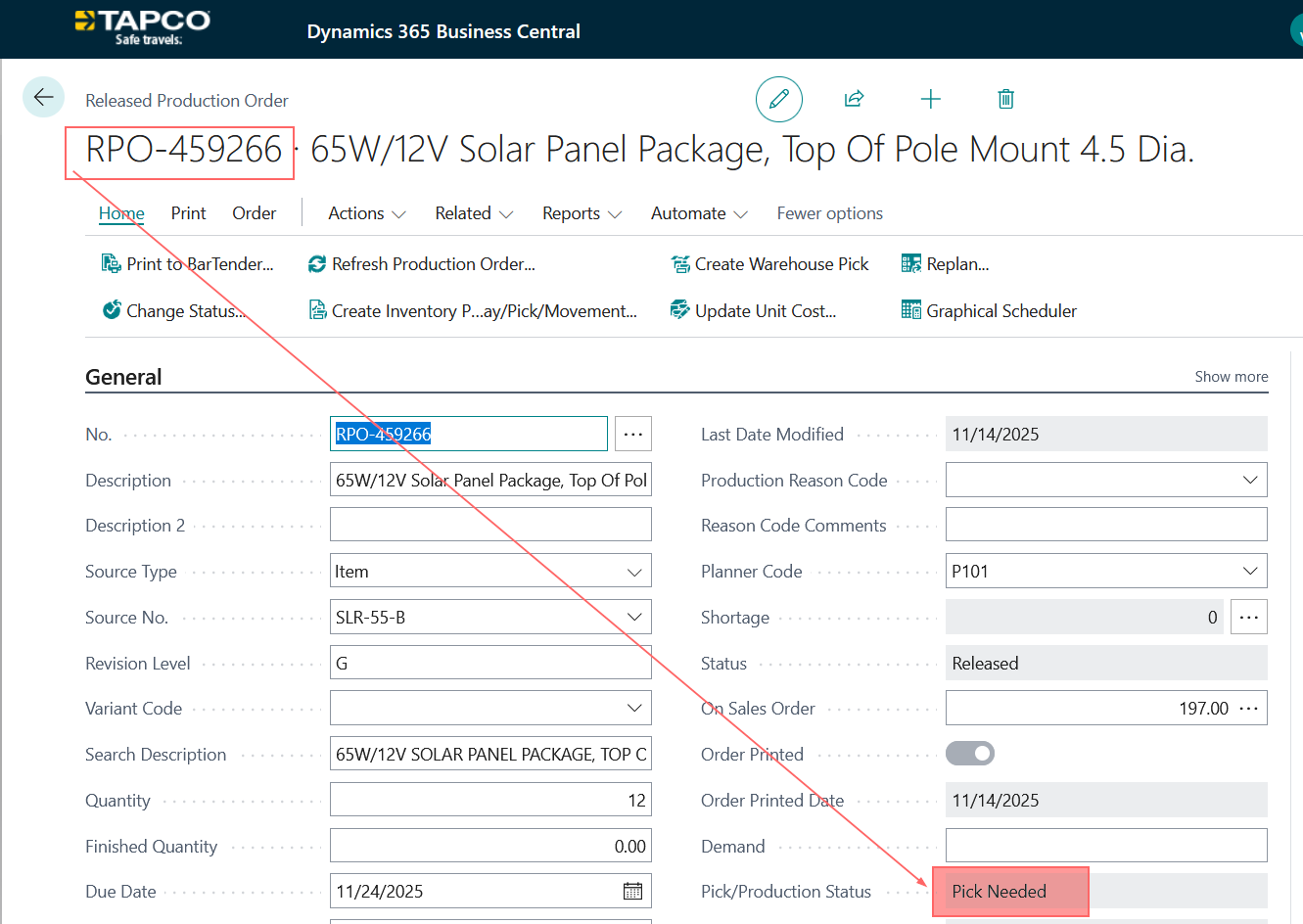Open the Actions menu
1303x924 pixels.
(367, 213)
